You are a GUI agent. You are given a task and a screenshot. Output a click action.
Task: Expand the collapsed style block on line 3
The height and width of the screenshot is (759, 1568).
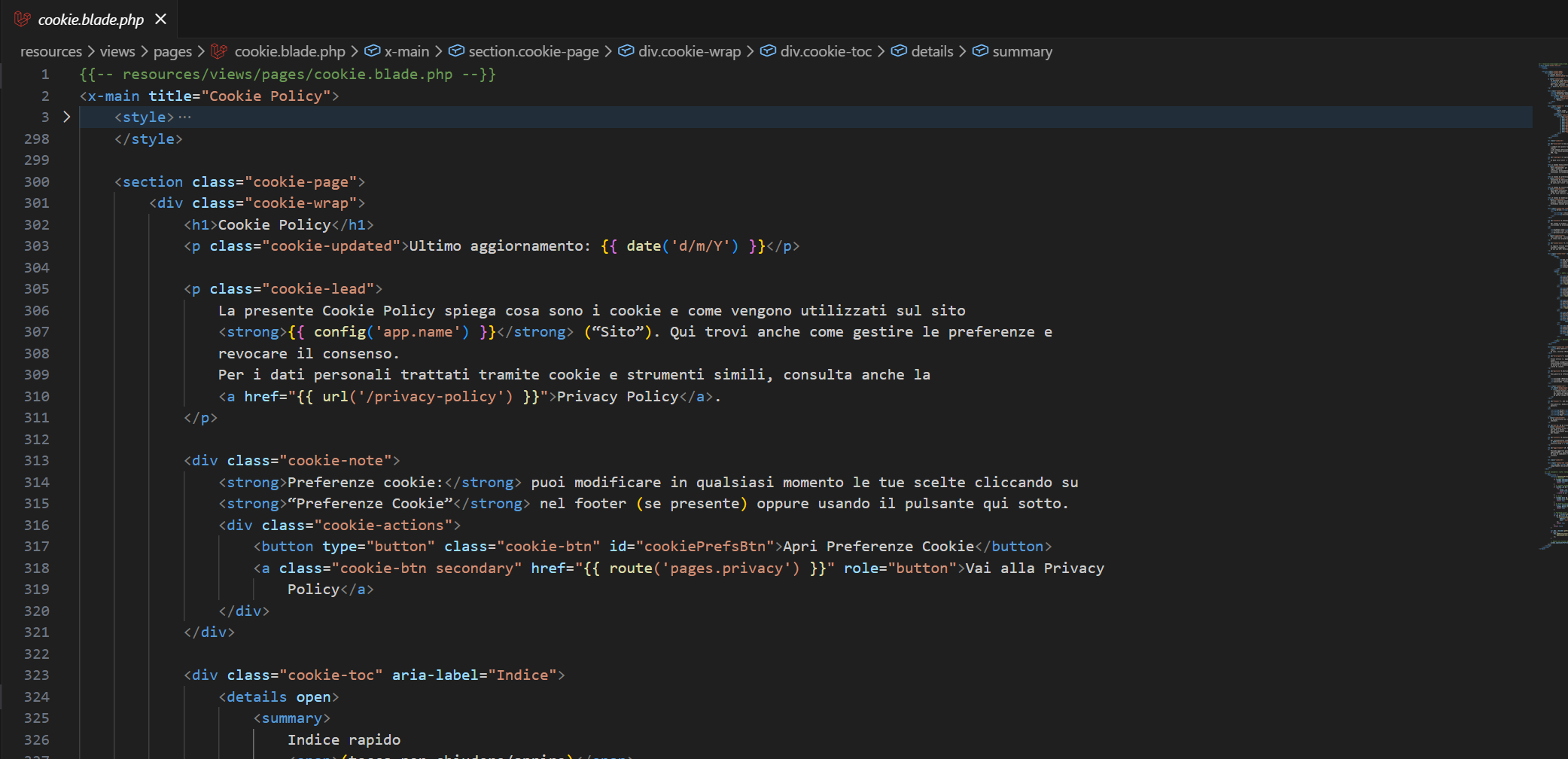click(x=67, y=117)
